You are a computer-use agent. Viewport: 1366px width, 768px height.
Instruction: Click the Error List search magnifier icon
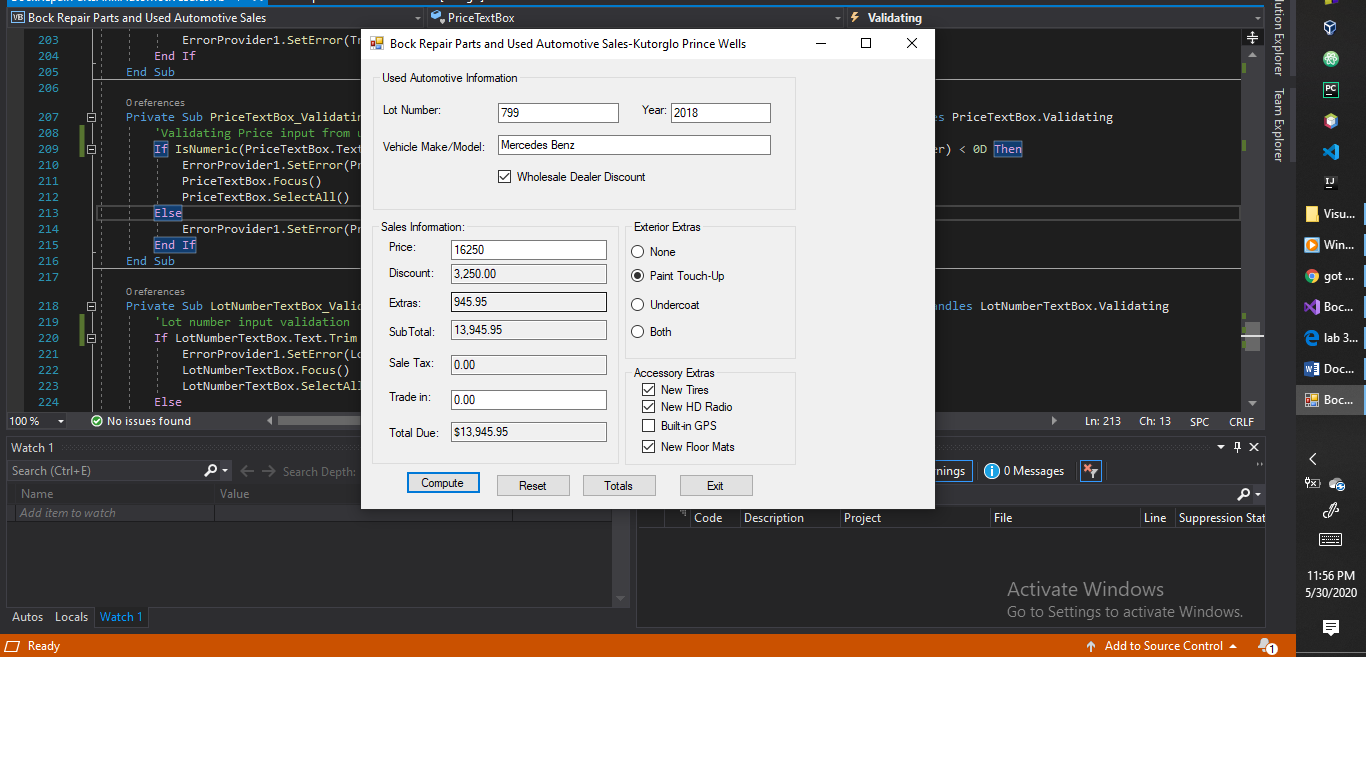pos(1243,494)
